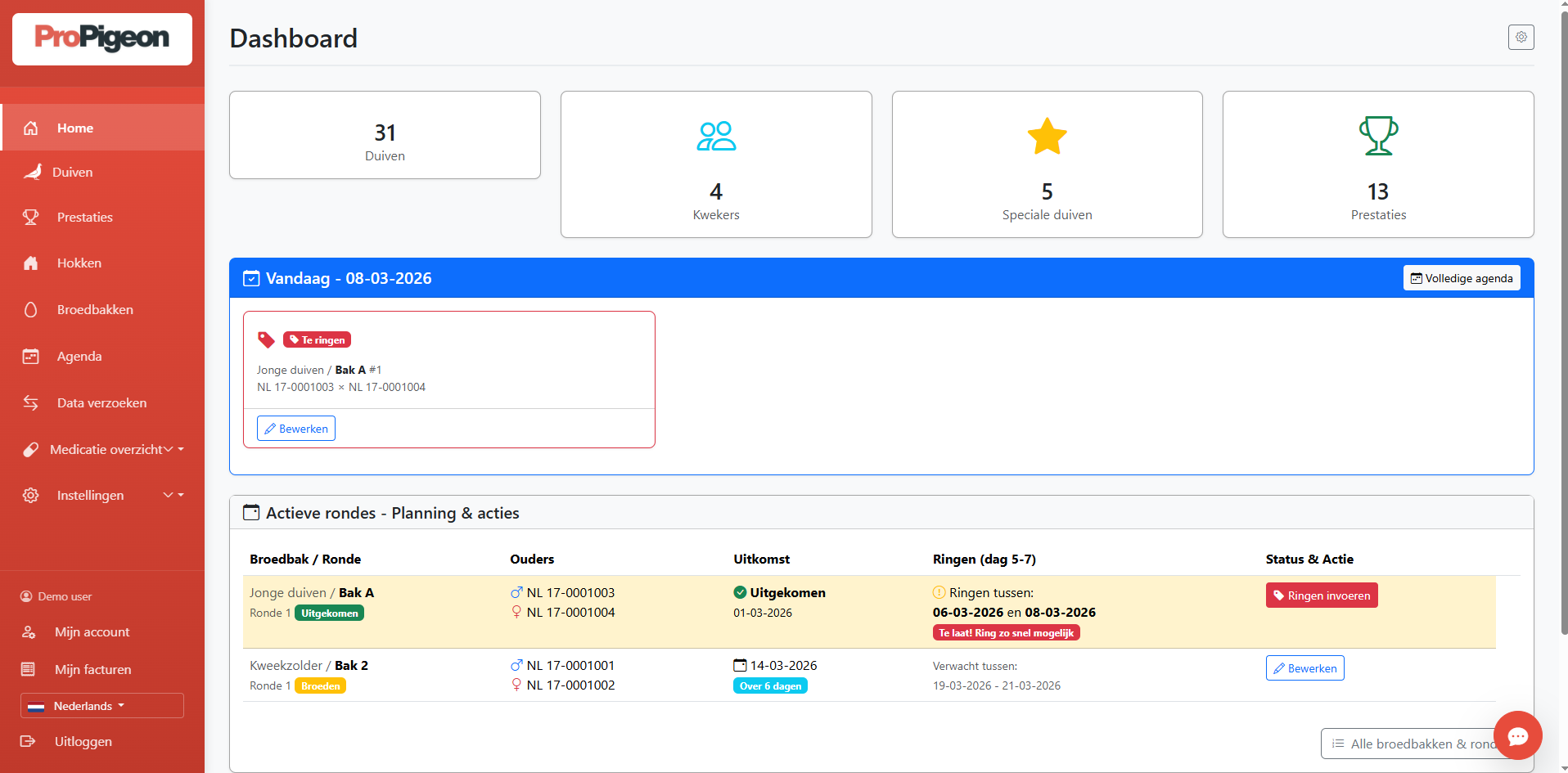Open the settings gear icon top right
This screenshot has height=773, width=1568.
pos(1521,37)
